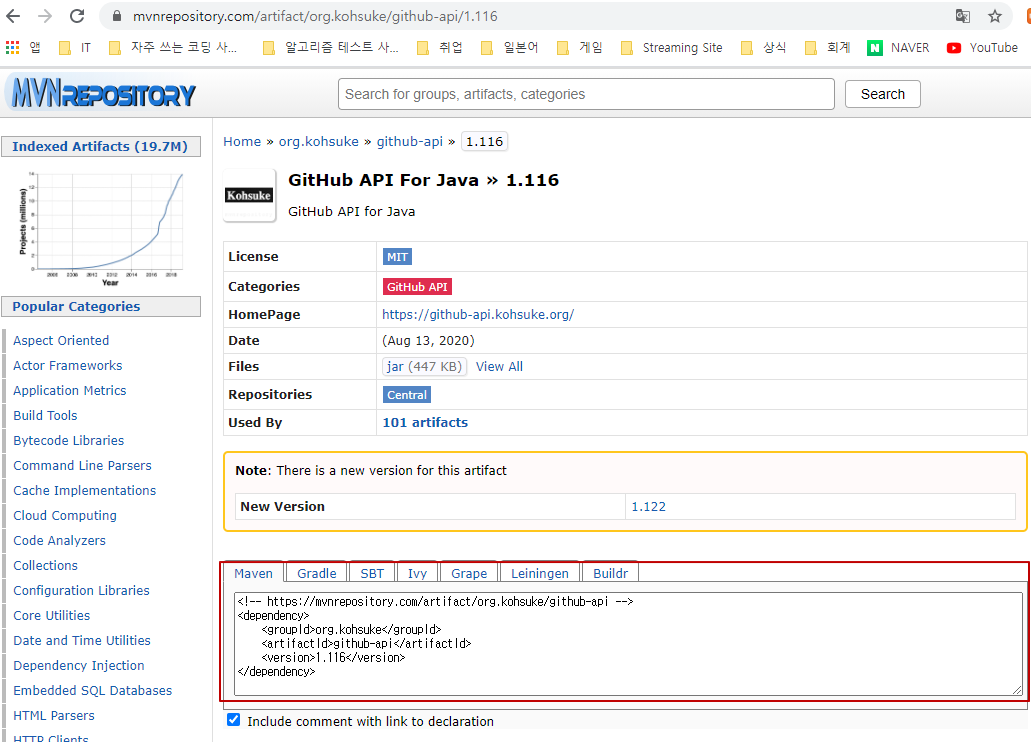
Task: Open the 취업 bookmark folder
Action: (440, 47)
